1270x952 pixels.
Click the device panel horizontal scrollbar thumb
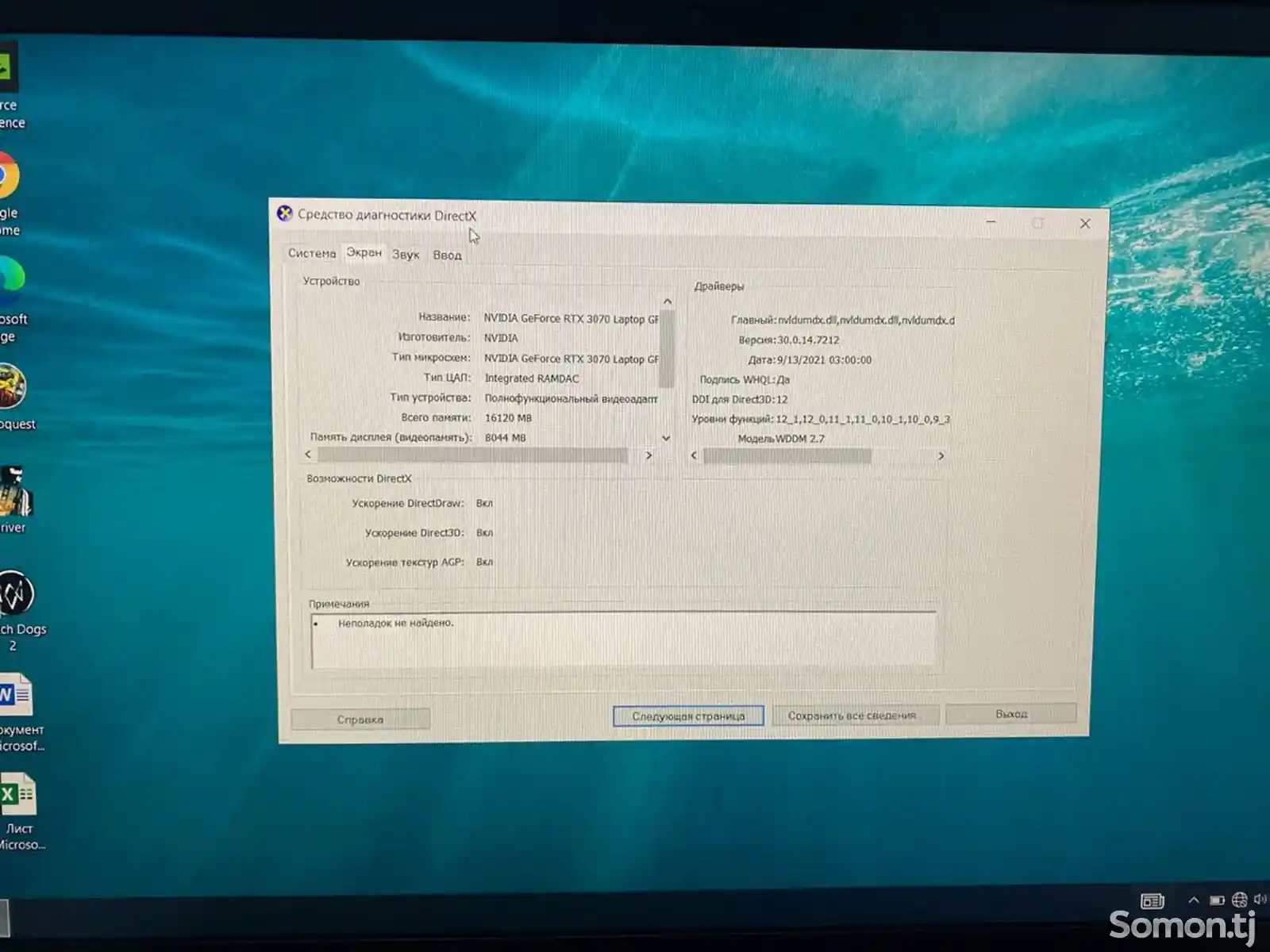pos(473,455)
